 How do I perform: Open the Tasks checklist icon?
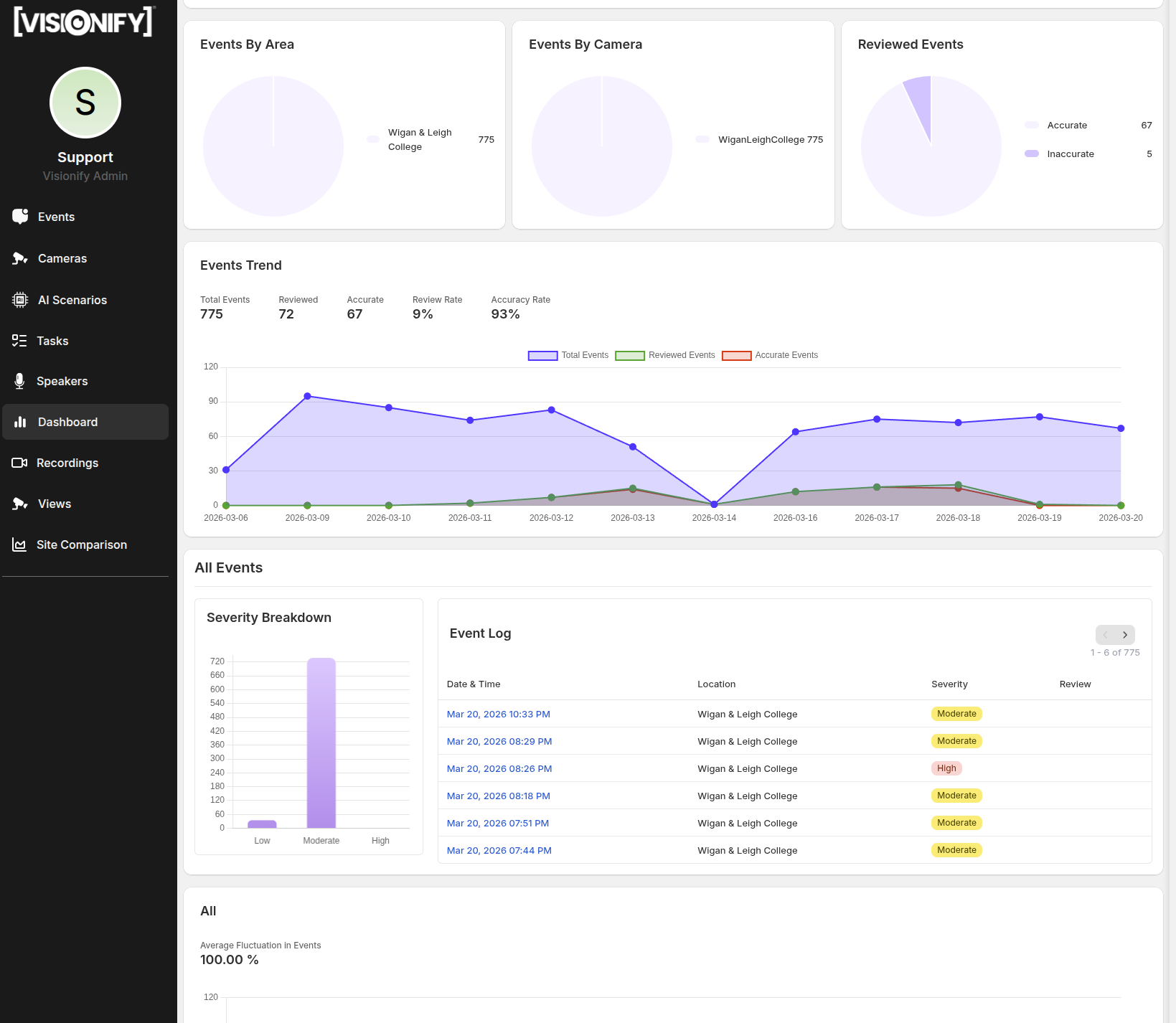[x=19, y=341]
